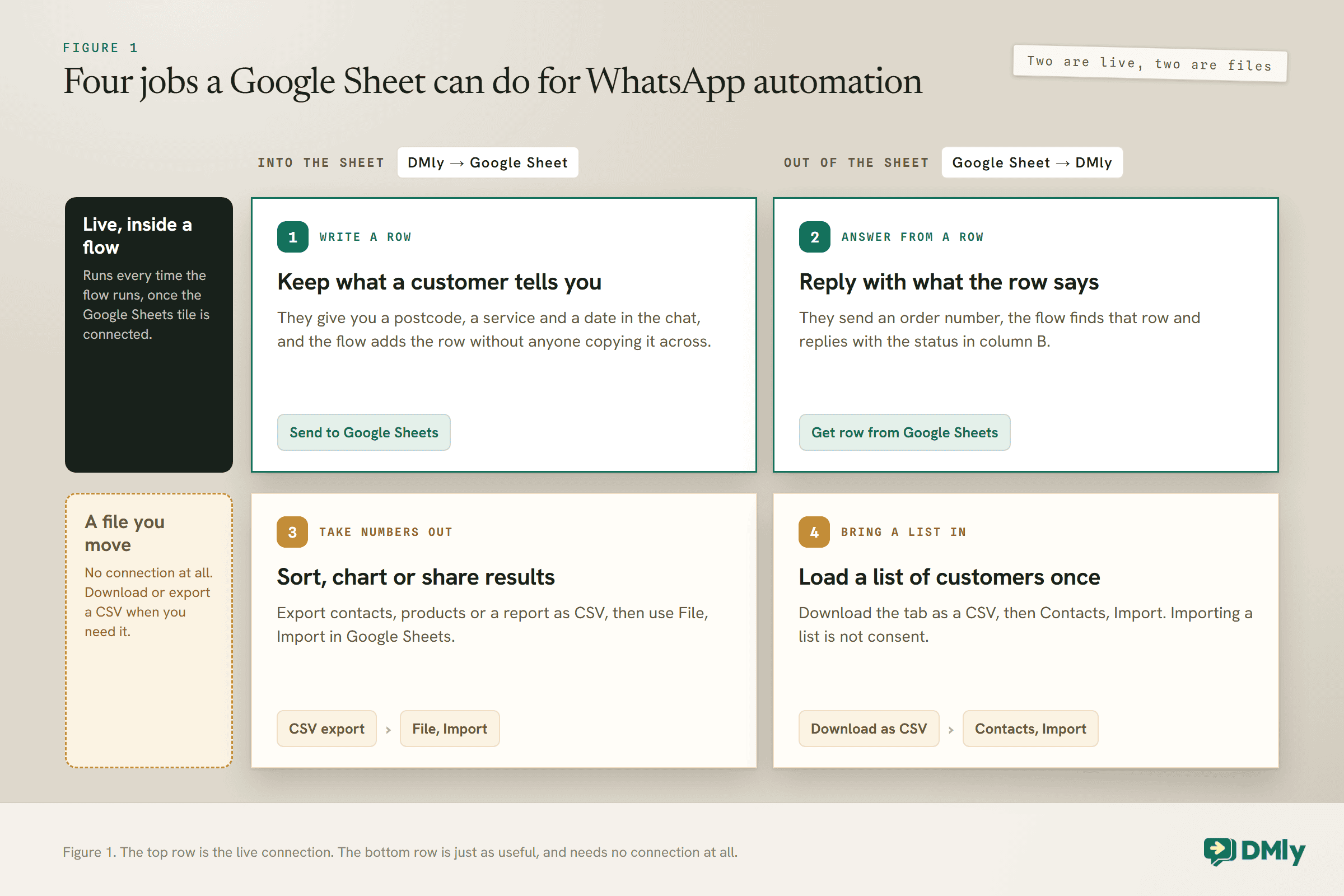This screenshot has height=896, width=1344.
Task: Select the File, Import chip
Action: [449, 729]
